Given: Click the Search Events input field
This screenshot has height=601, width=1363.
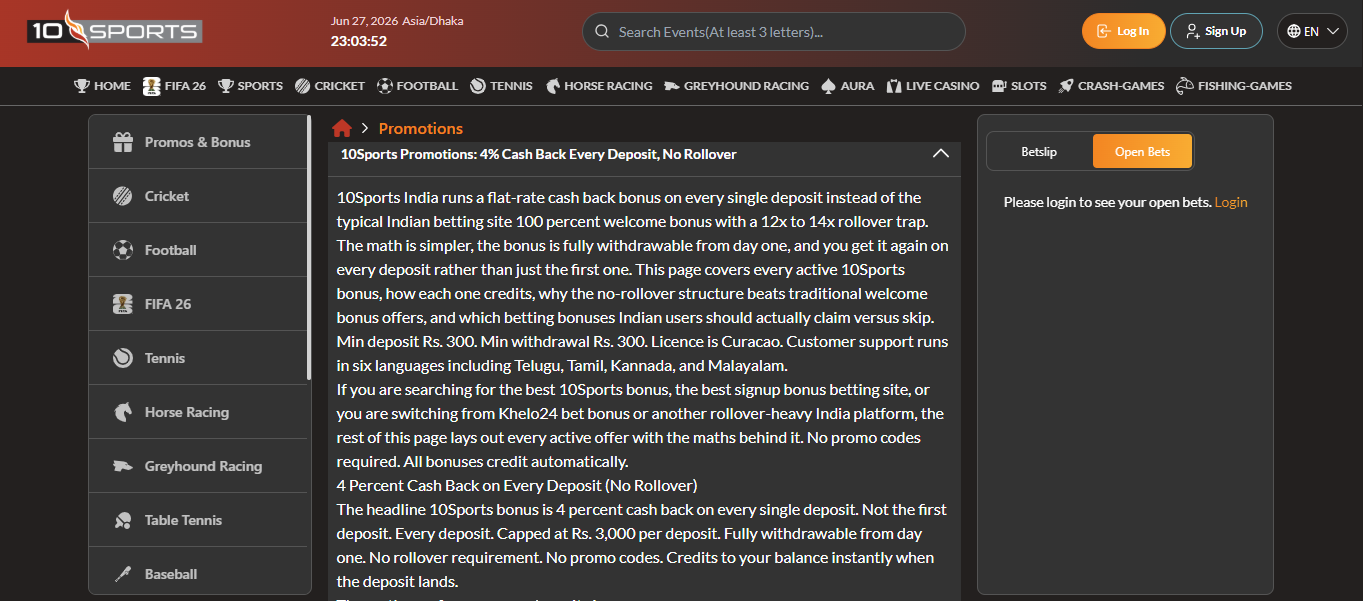Looking at the screenshot, I should tap(774, 32).
